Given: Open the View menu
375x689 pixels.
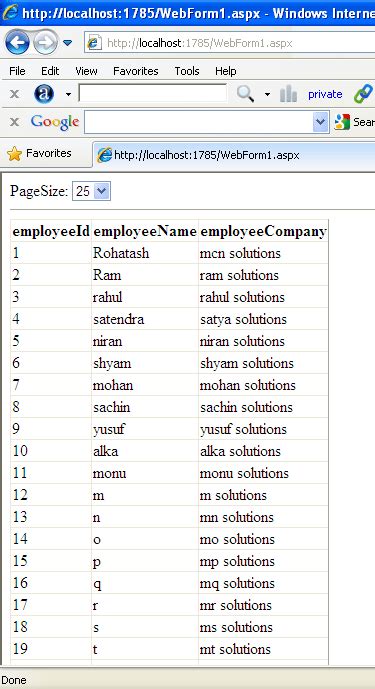Looking at the screenshot, I should 86,71.
